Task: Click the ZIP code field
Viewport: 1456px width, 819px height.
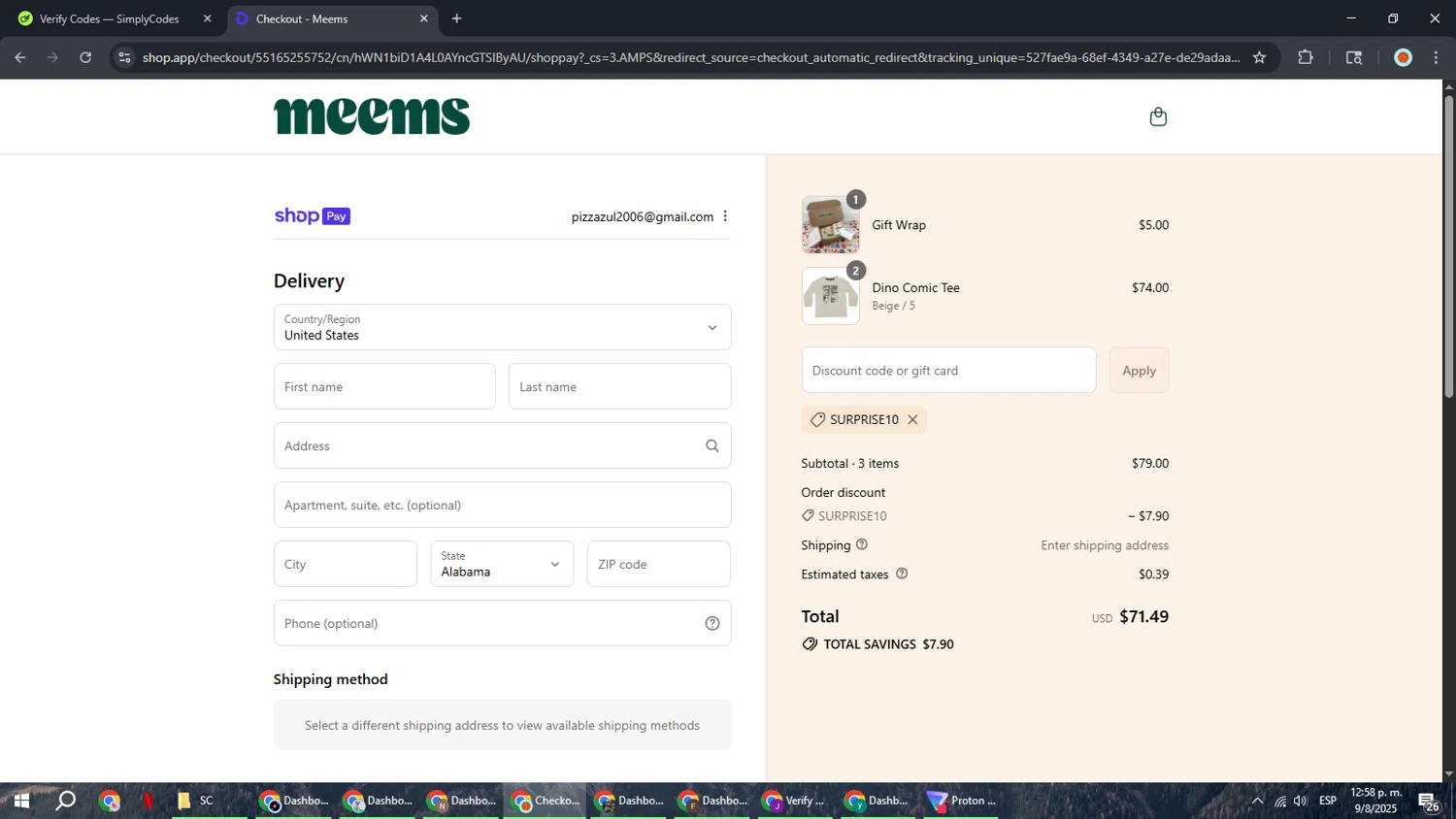Action: [x=659, y=564]
